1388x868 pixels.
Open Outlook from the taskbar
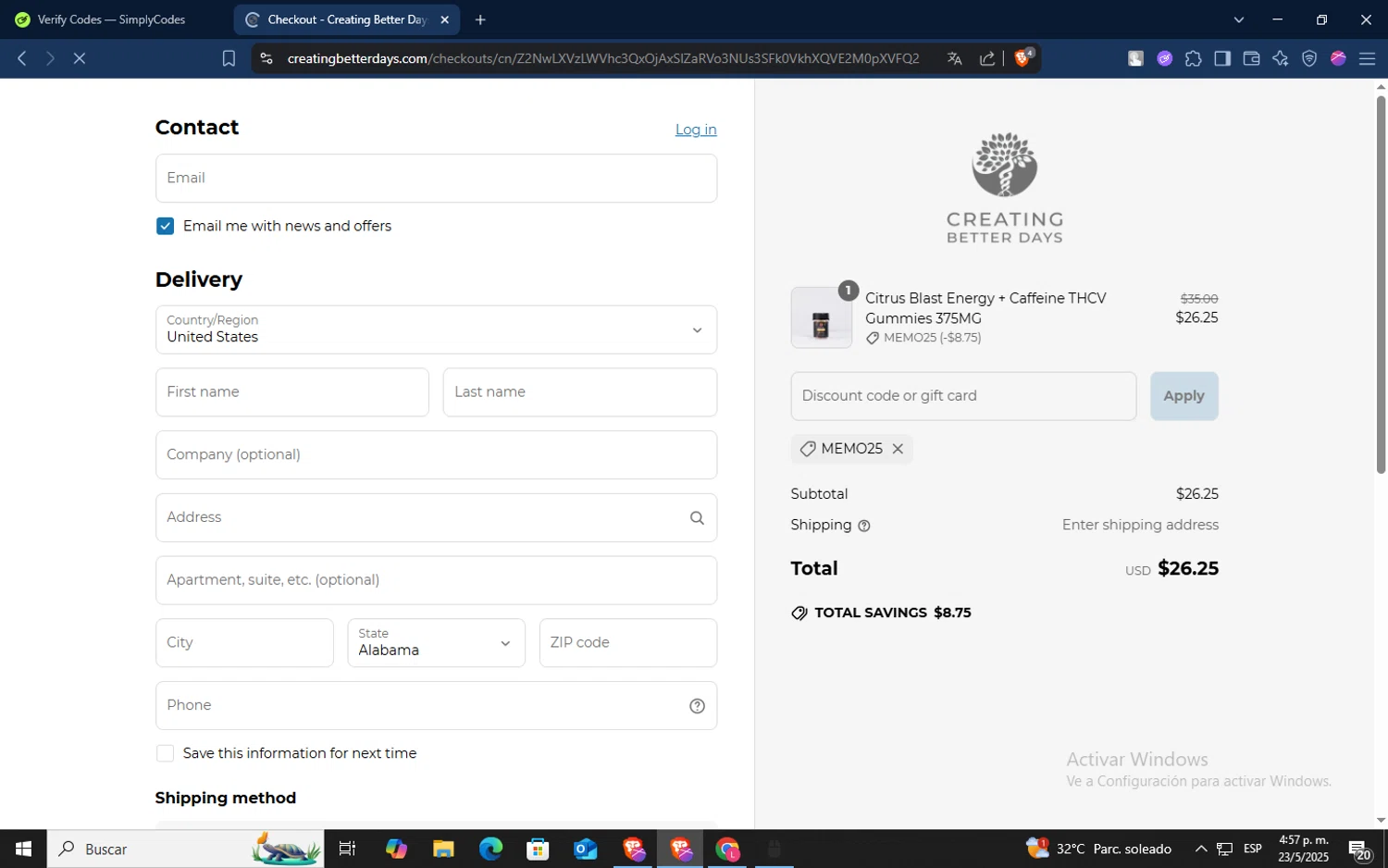click(586, 849)
